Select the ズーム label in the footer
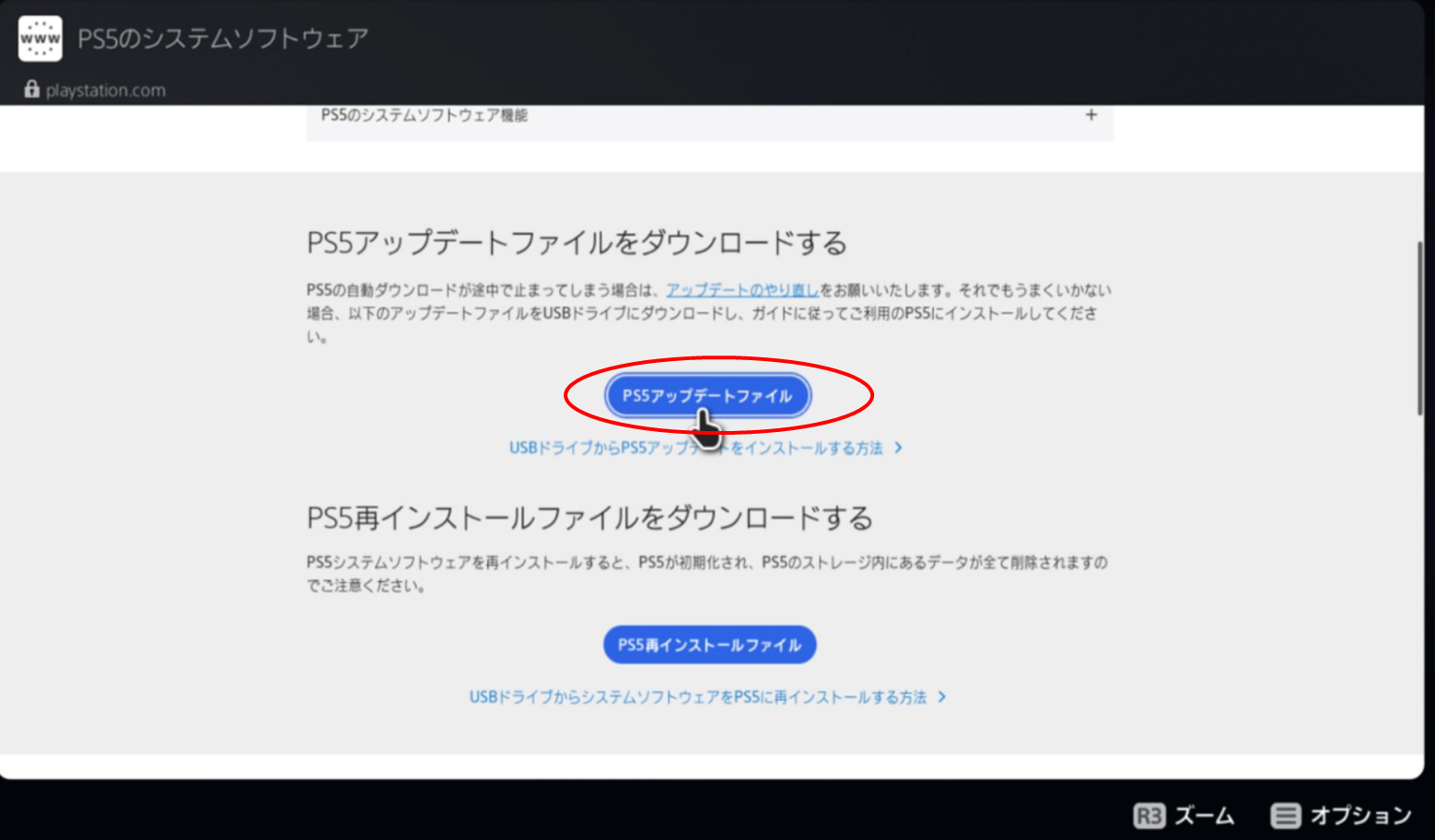Image resolution: width=1435 pixels, height=840 pixels. (x=1204, y=815)
